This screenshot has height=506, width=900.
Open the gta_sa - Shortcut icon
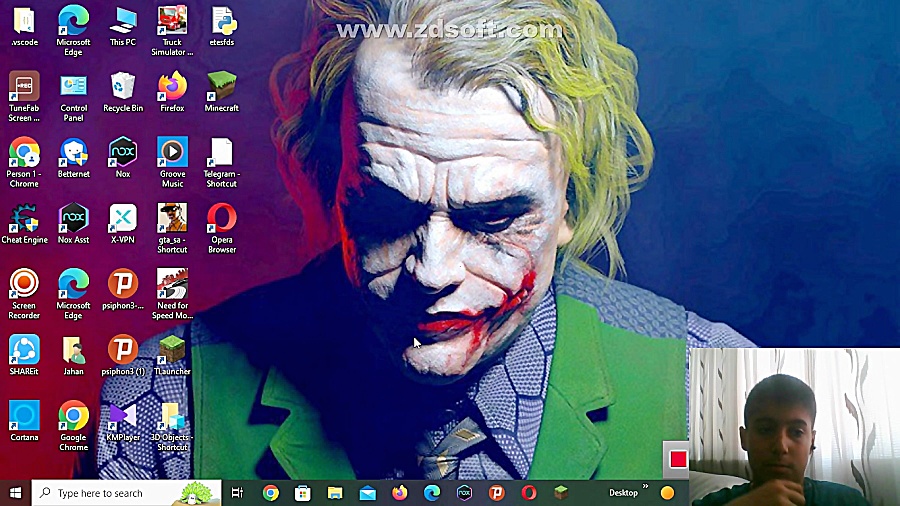pyautogui.click(x=172, y=229)
